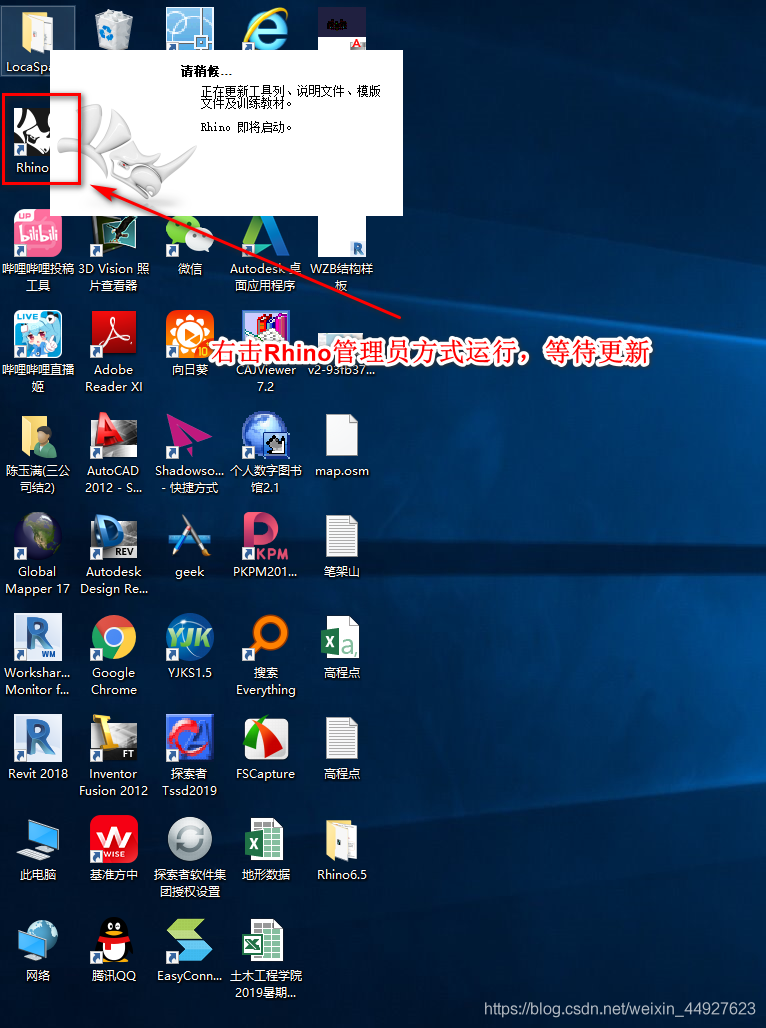This screenshot has width=766, height=1028.
Task: Open the Shadowsocks 快捷方式 shortcut
Action: click(190, 452)
